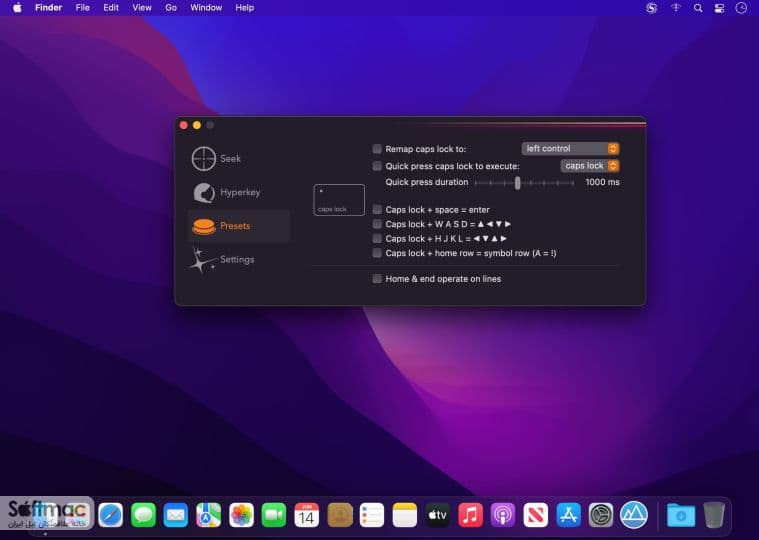Open the Go menu
The image size is (759, 540).
[x=171, y=8]
